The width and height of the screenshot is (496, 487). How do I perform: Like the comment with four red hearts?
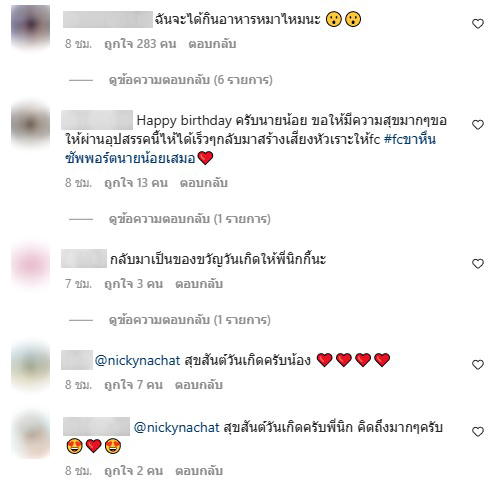478,365
